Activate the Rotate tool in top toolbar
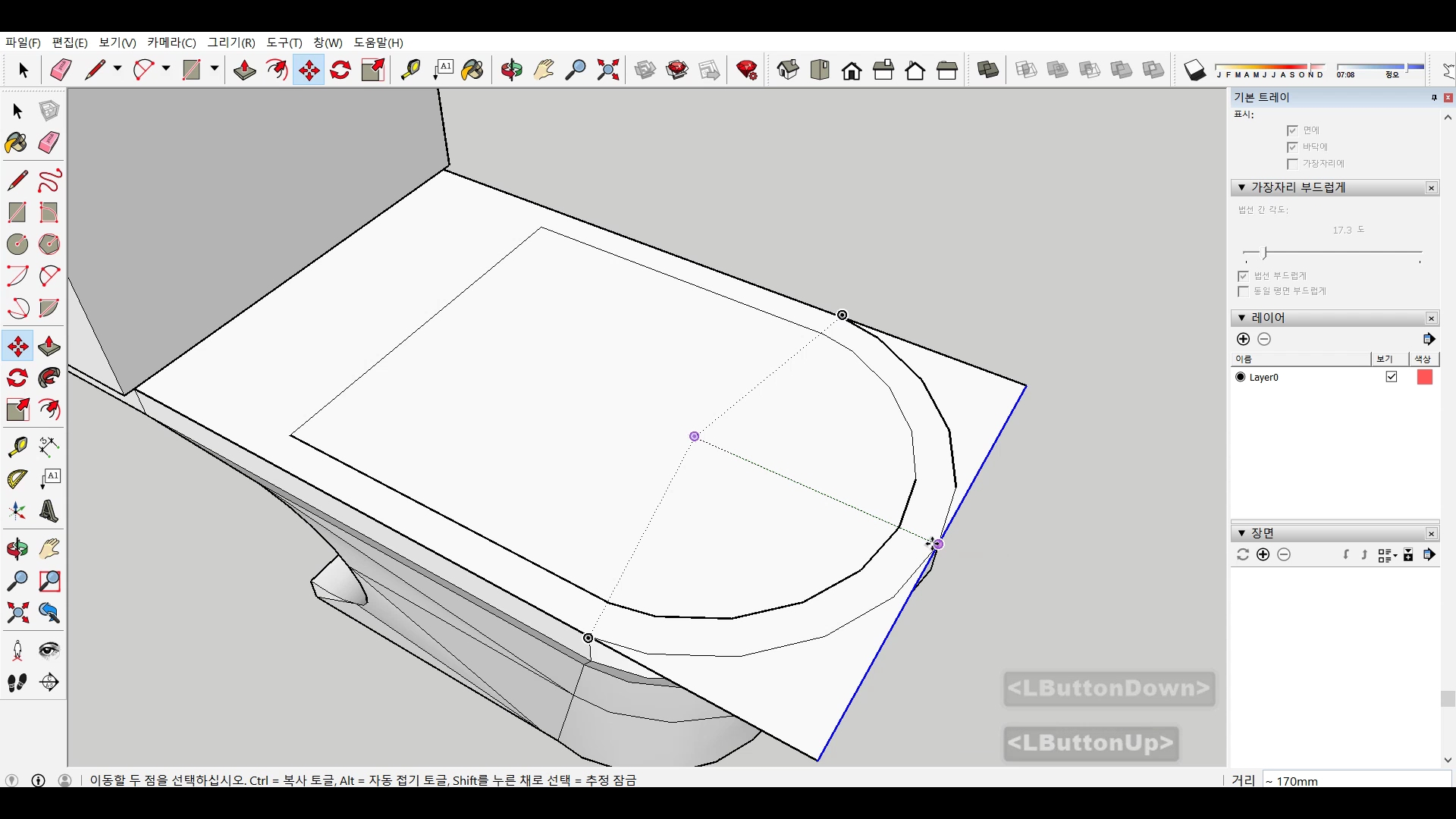This screenshot has height=819, width=1456. 340,71
